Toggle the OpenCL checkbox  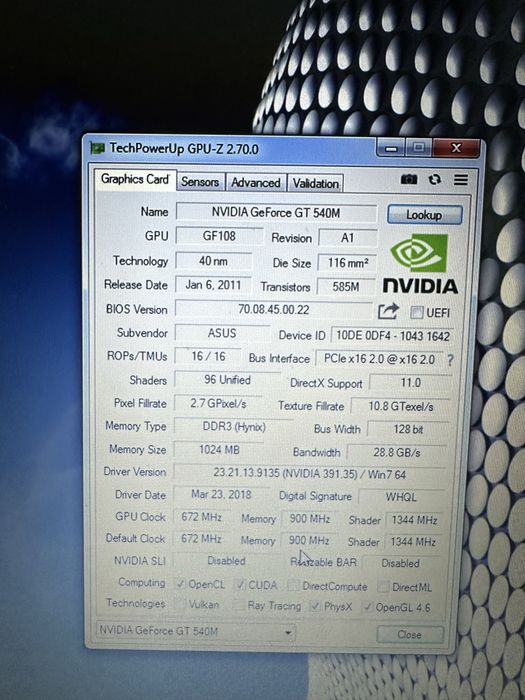tap(180, 583)
